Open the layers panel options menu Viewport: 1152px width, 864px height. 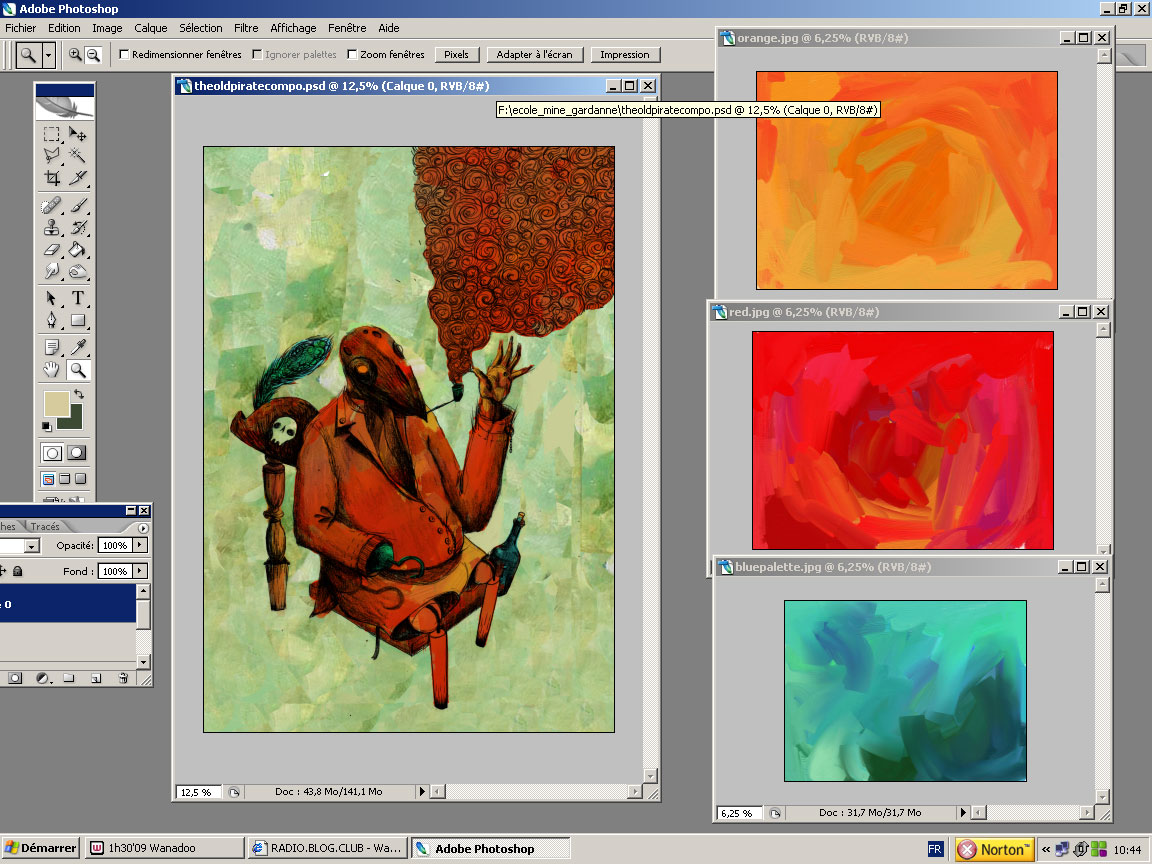point(143,528)
